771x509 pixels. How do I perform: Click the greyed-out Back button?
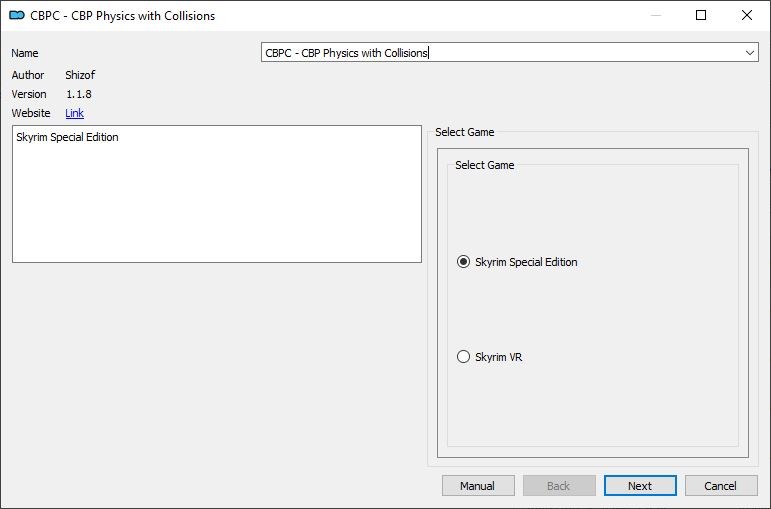[558, 486]
